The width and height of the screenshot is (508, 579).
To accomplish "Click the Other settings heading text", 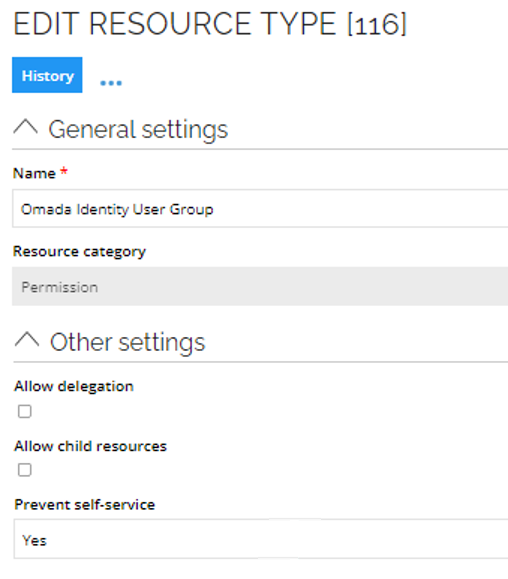I will click(127, 342).
